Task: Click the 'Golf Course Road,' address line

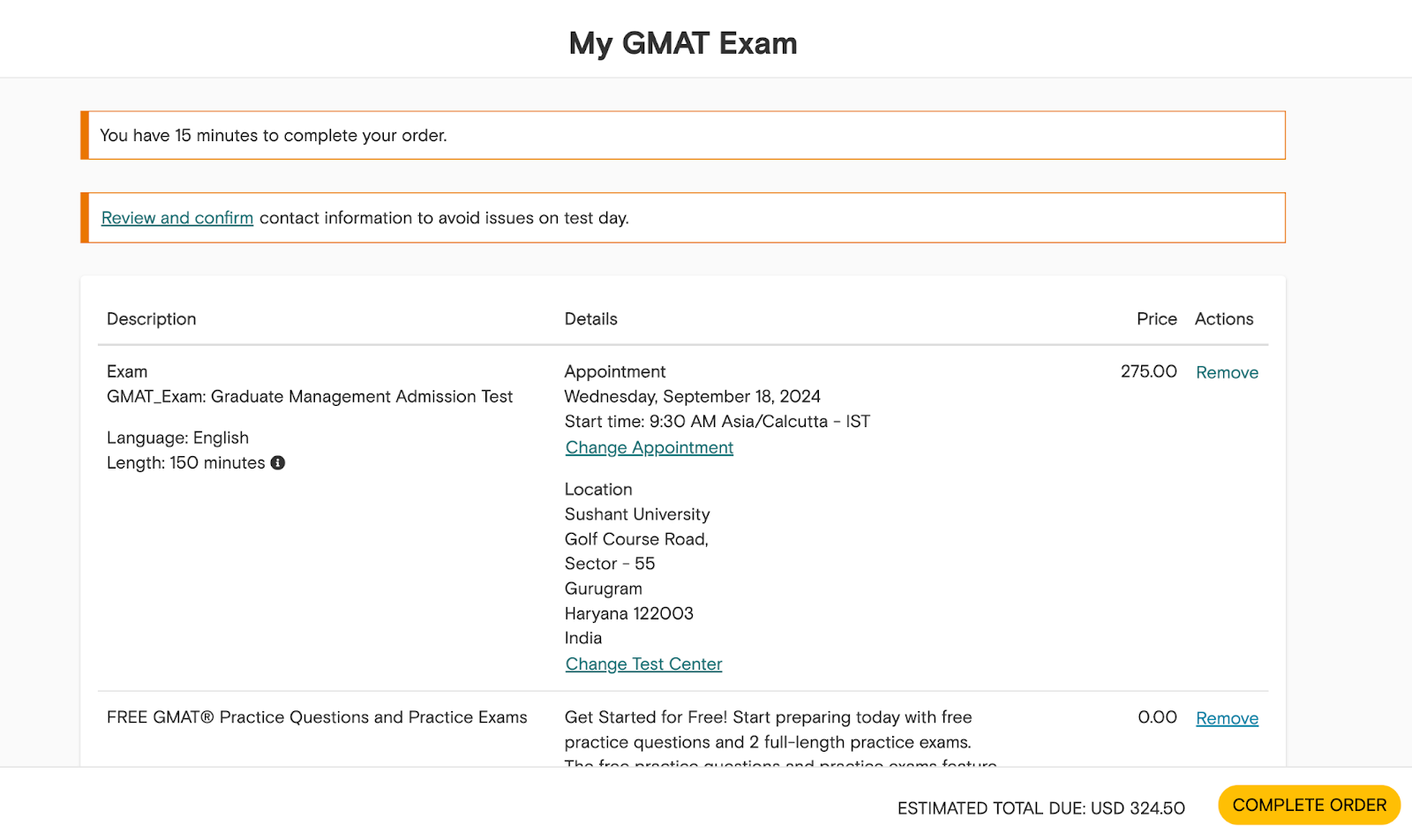Action: pyautogui.click(x=637, y=539)
